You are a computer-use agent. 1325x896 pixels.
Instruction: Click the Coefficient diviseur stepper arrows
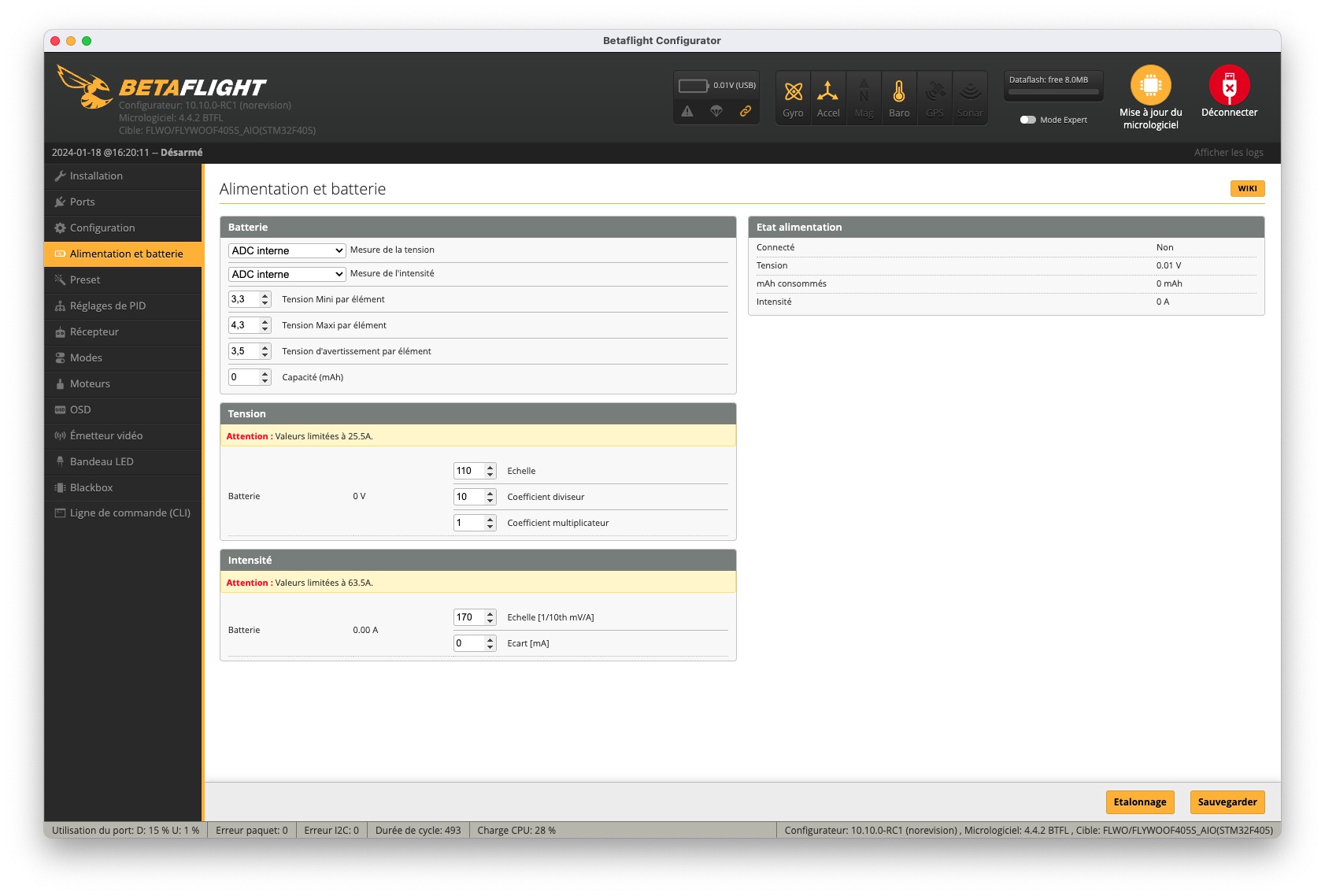(x=490, y=497)
